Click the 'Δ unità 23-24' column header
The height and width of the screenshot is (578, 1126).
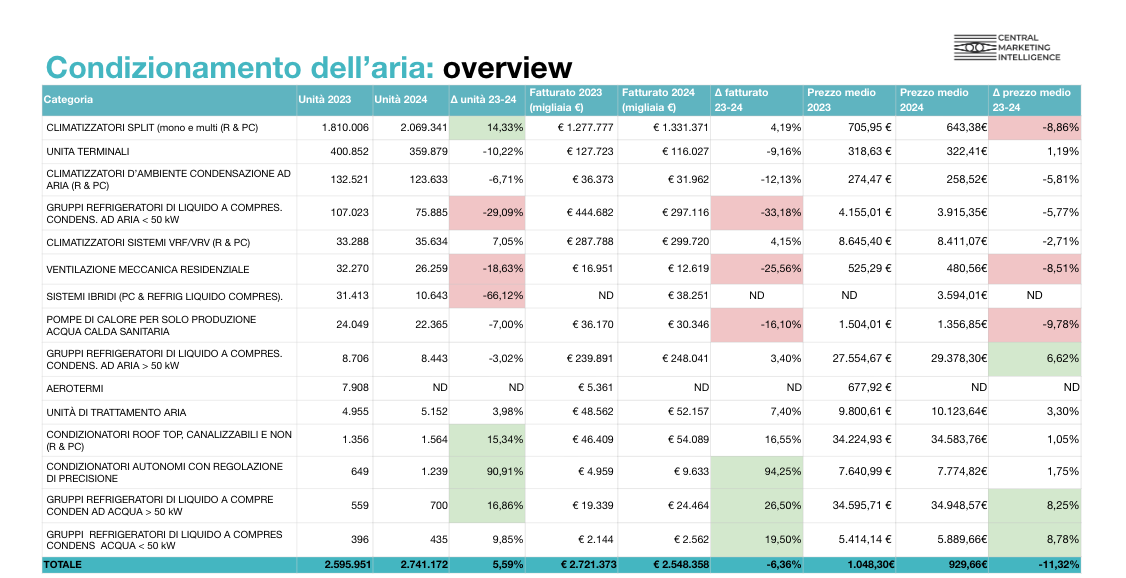pyautogui.click(x=484, y=100)
